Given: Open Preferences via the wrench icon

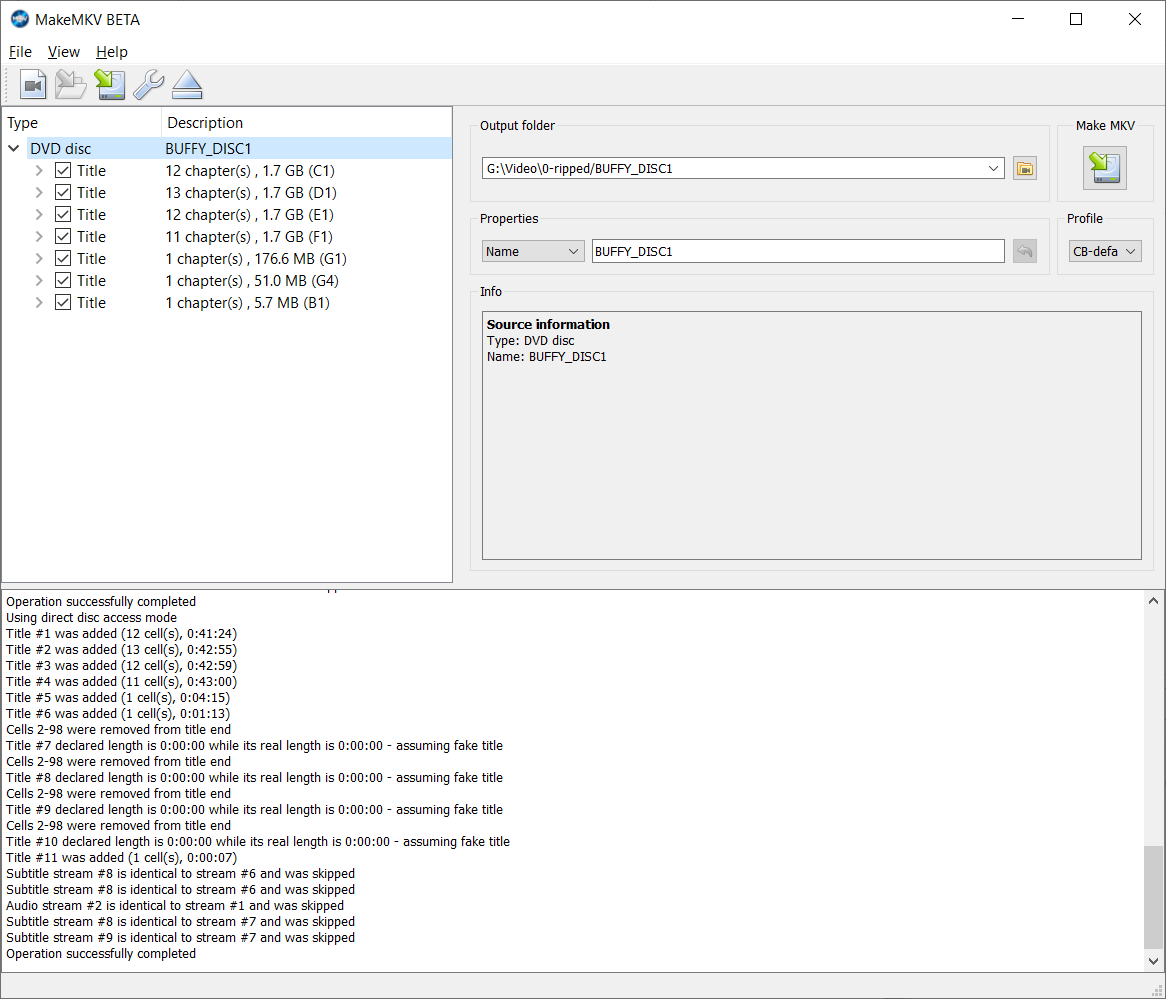Looking at the screenshot, I should (x=148, y=85).
